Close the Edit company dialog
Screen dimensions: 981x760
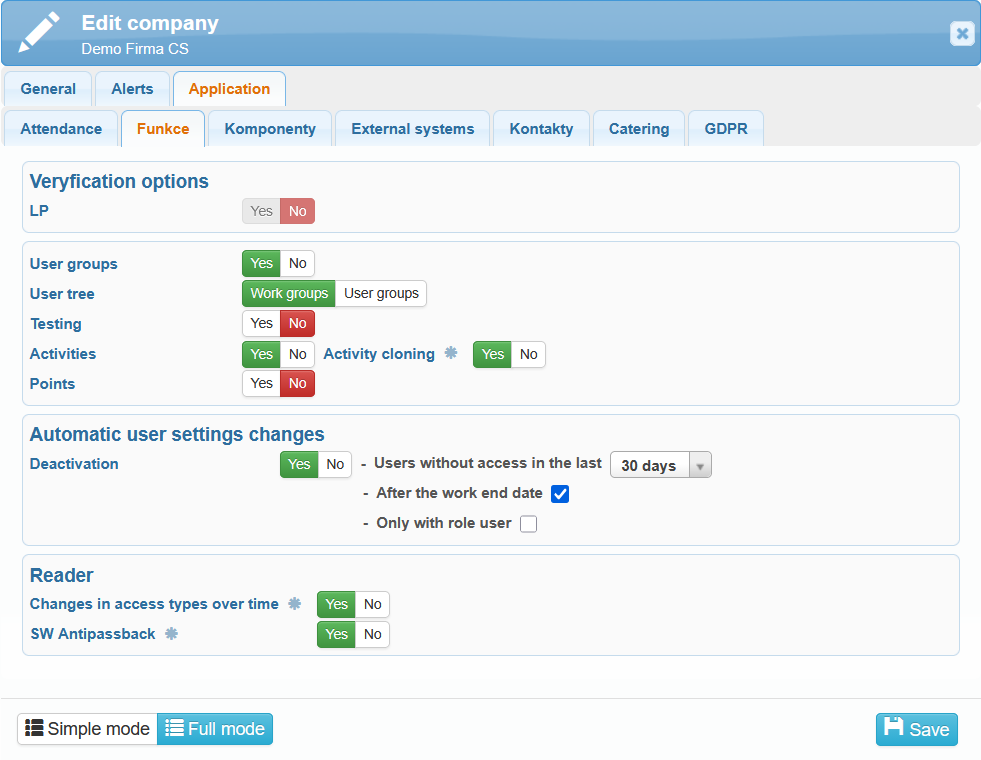point(962,33)
